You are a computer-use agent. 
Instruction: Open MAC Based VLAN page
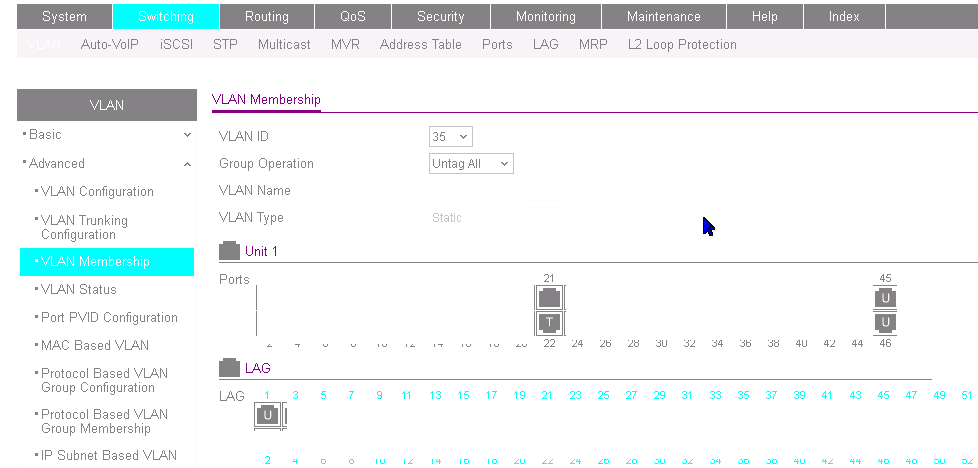[95, 345]
